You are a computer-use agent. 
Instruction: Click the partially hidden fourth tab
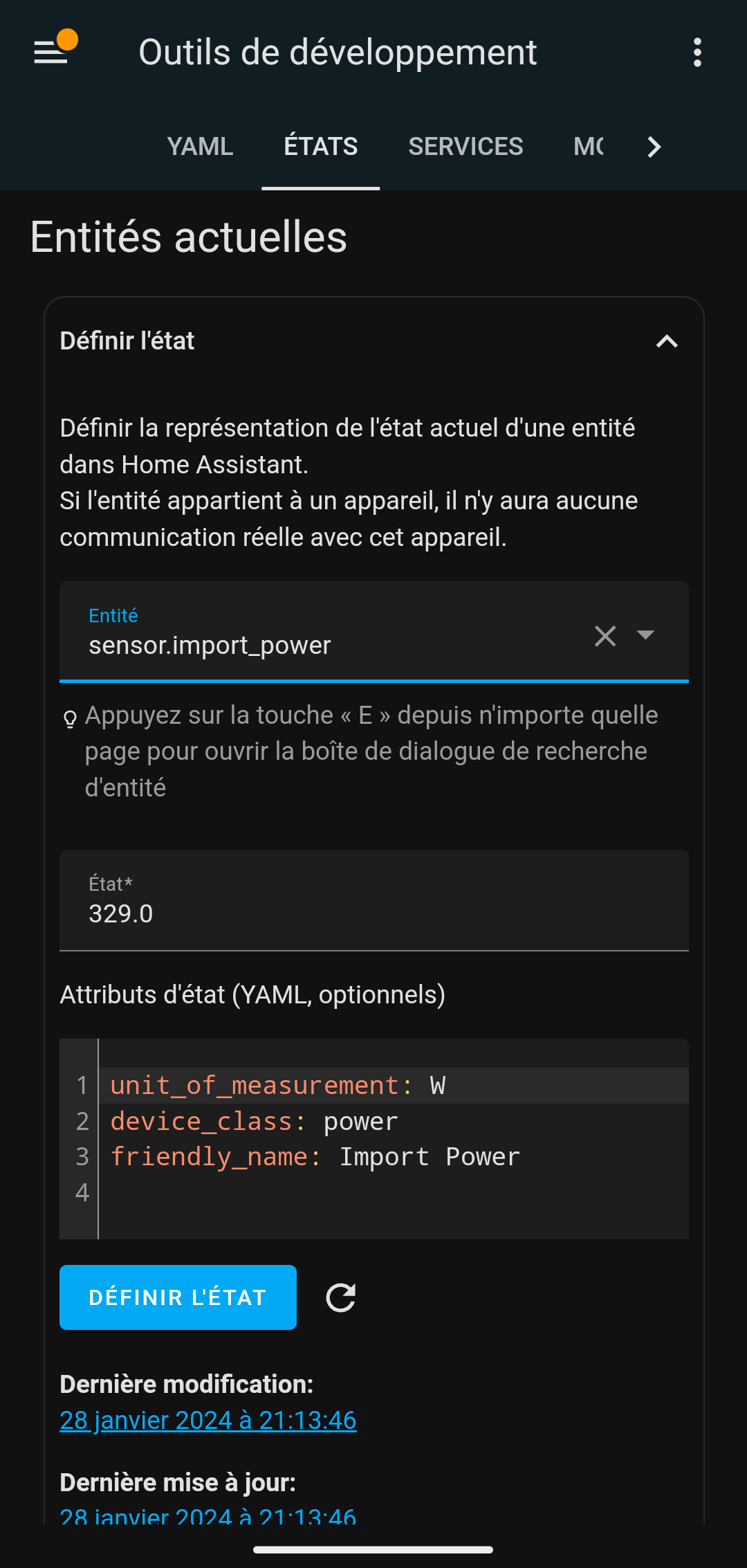point(589,147)
